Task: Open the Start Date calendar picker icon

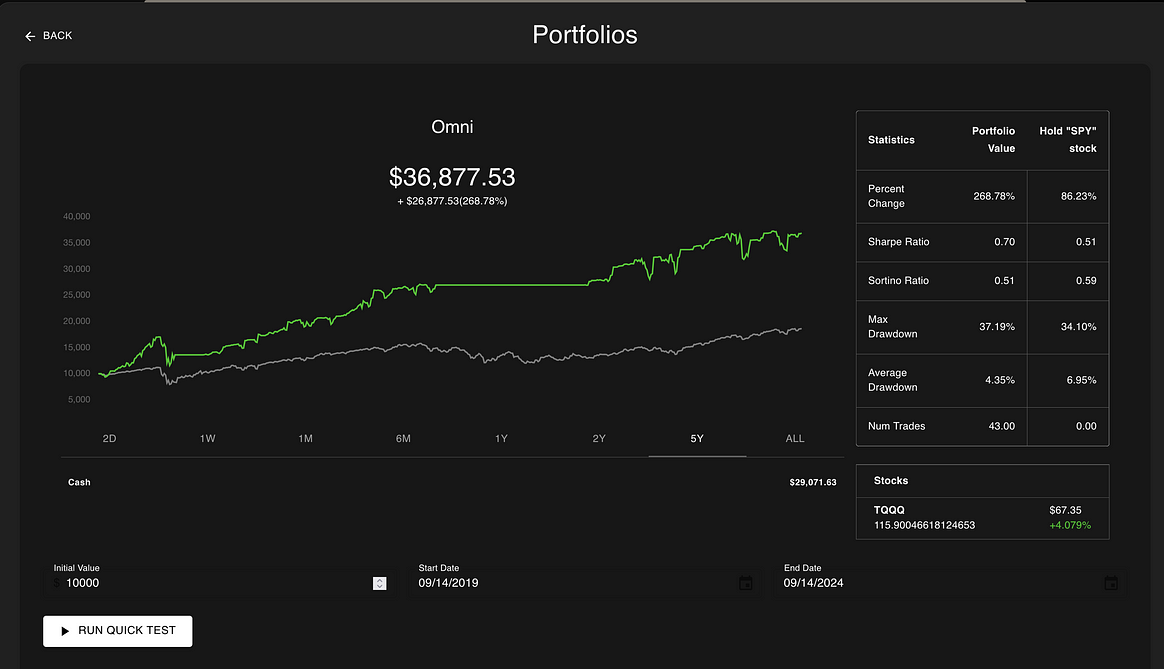Action: click(x=745, y=583)
